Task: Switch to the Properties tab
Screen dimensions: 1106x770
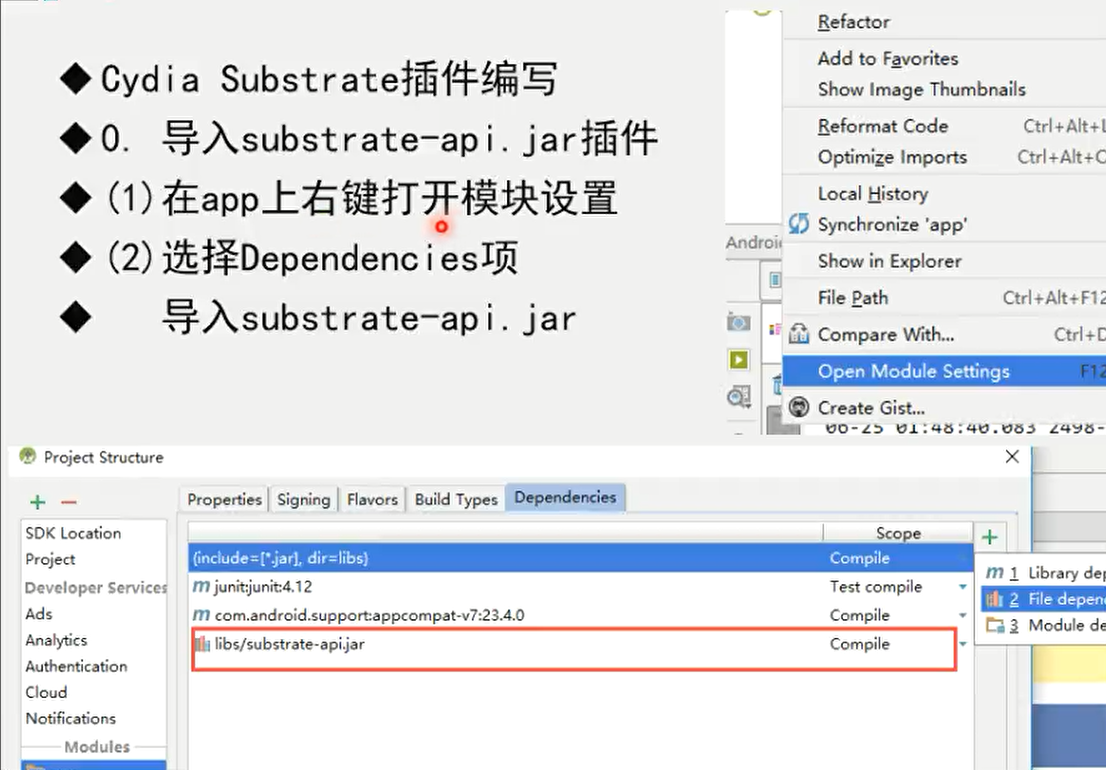Action: click(x=224, y=499)
